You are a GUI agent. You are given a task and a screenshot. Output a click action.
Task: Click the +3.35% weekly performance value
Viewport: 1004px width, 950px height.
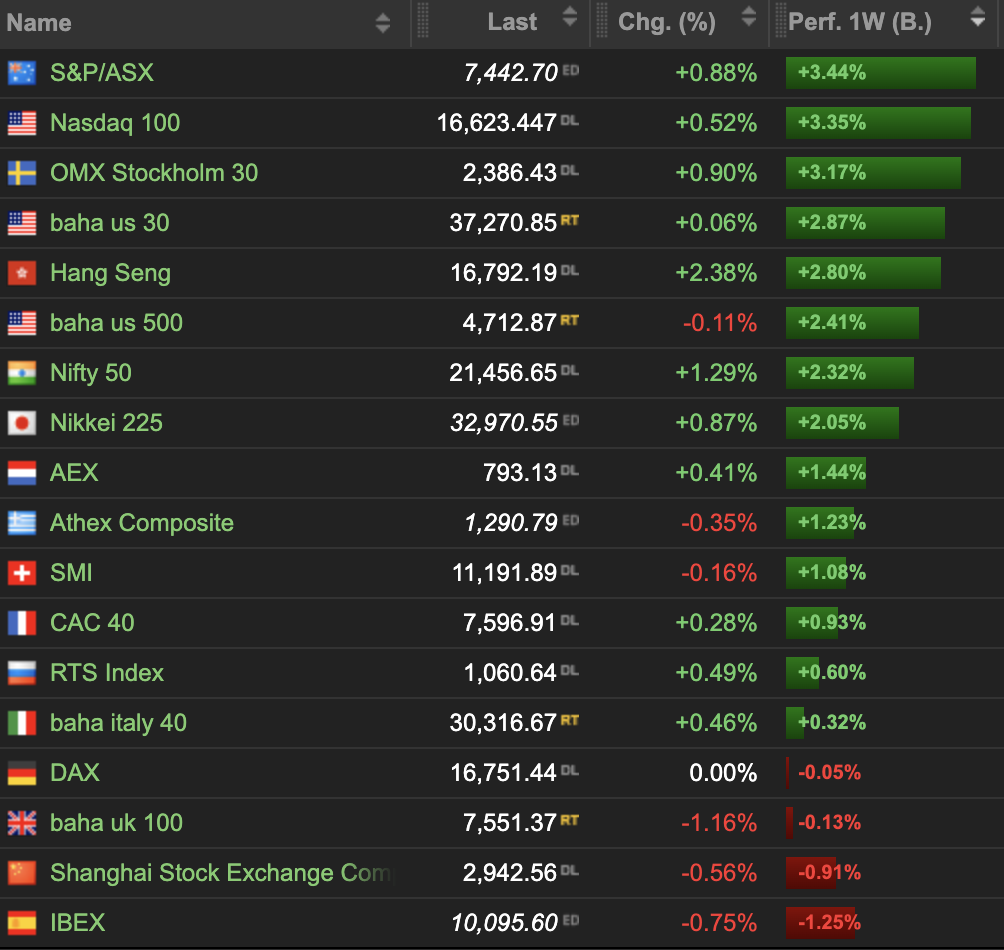[x=832, y=122]
